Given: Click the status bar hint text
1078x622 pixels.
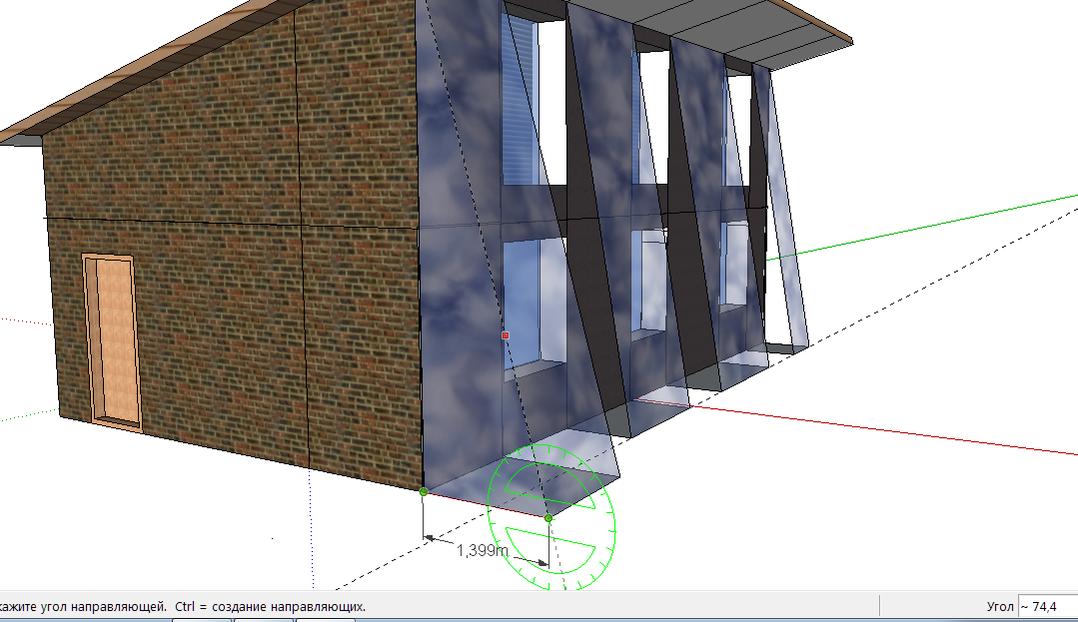Looking at the screenshot, I should click(183, 606).
